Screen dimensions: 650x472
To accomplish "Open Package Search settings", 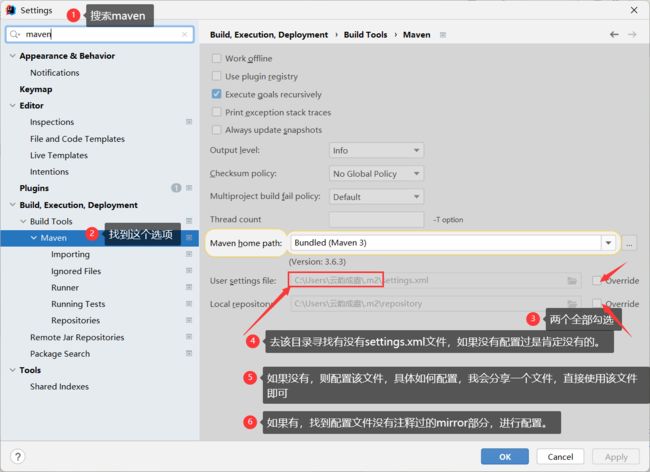I will pos(60,354).
